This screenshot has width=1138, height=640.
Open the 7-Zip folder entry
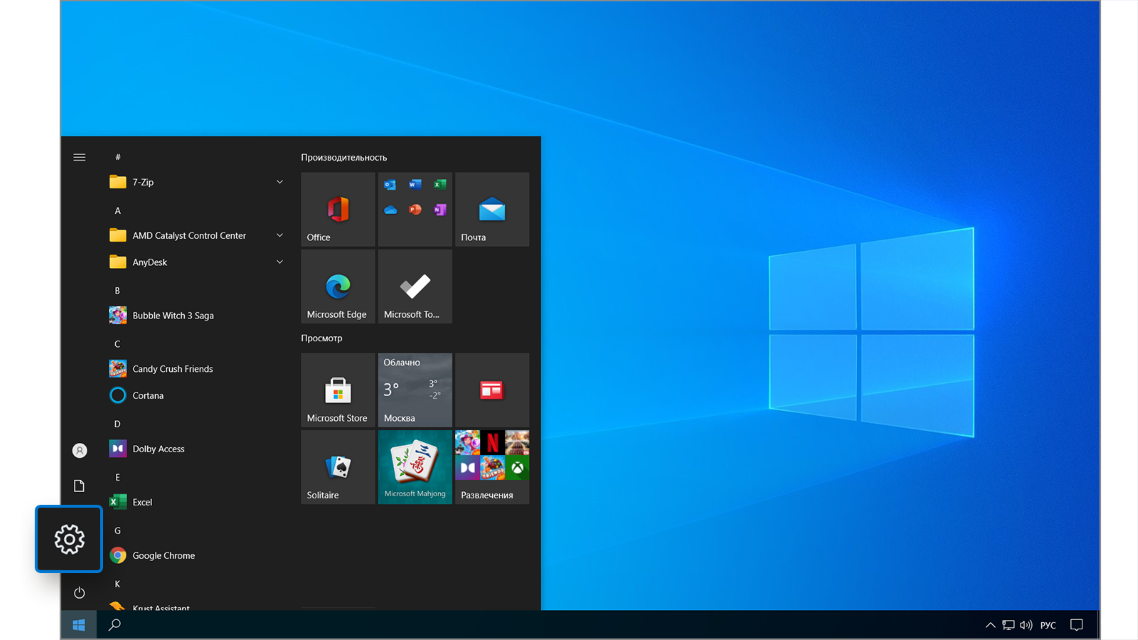point(196,182)
